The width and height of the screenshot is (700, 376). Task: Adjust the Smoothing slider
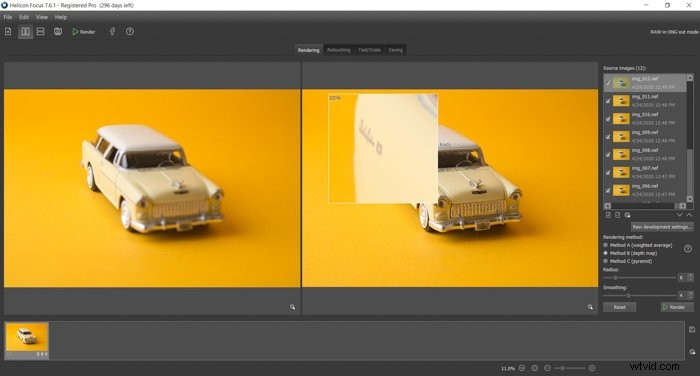pyautogui.click(x=629, y=296)
